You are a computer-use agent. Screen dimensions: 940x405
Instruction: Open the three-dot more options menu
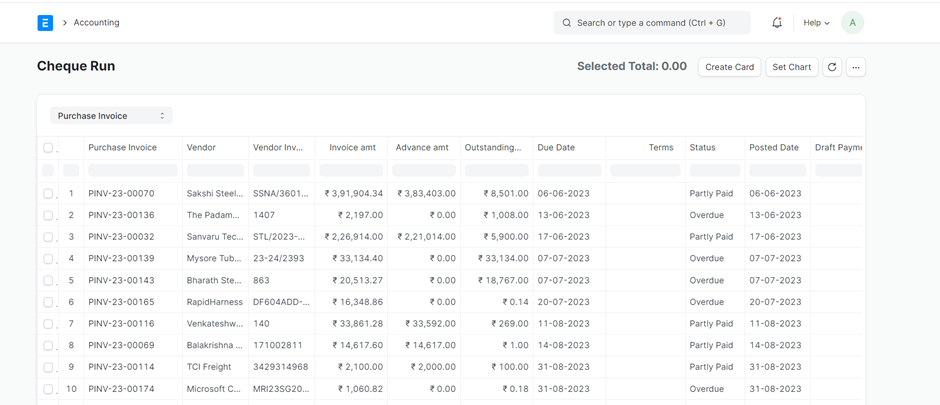[x=856, y=67]
